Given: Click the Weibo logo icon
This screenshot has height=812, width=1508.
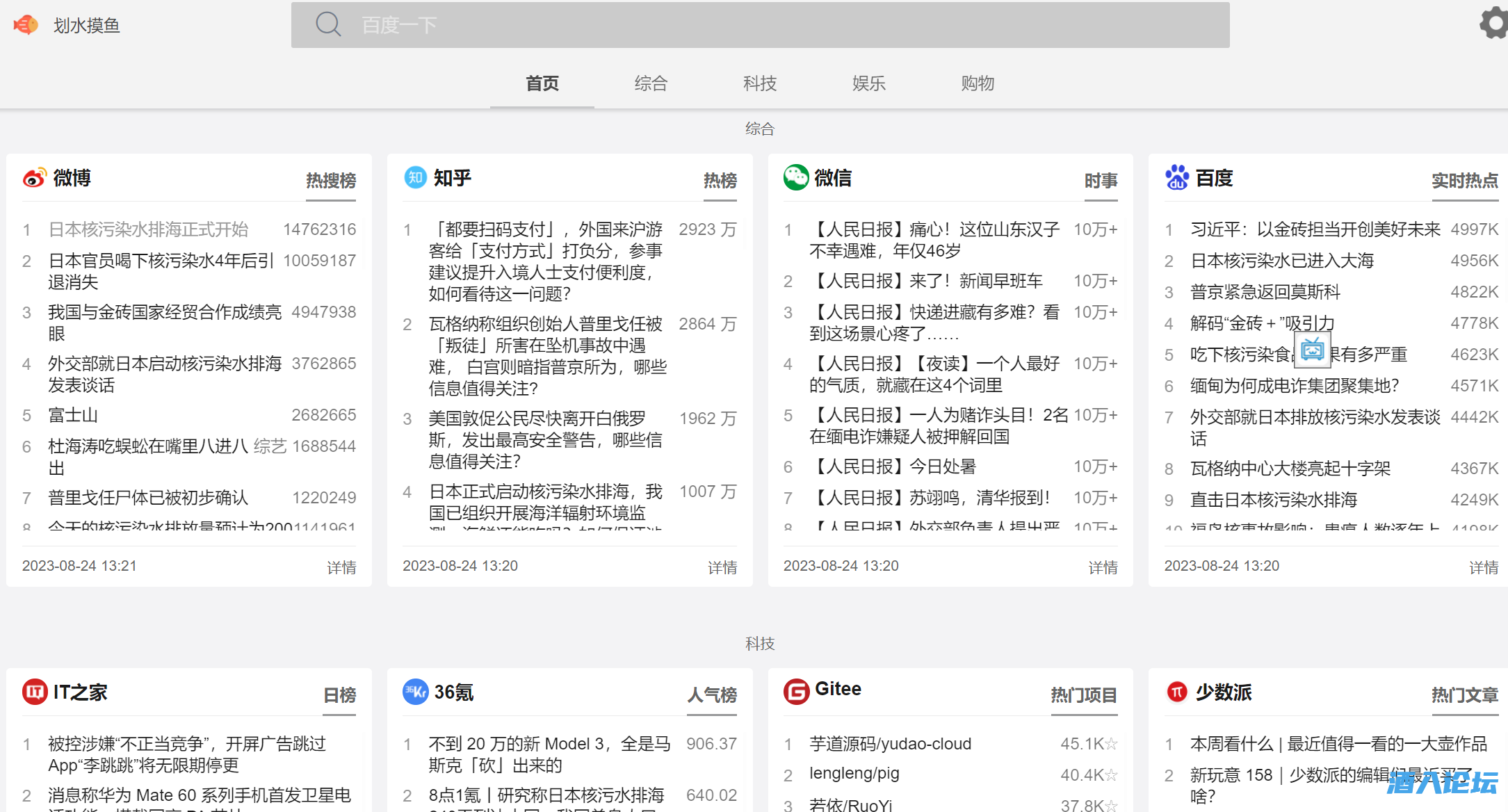Looking at the screenshot, I should [x=35, y=178].
